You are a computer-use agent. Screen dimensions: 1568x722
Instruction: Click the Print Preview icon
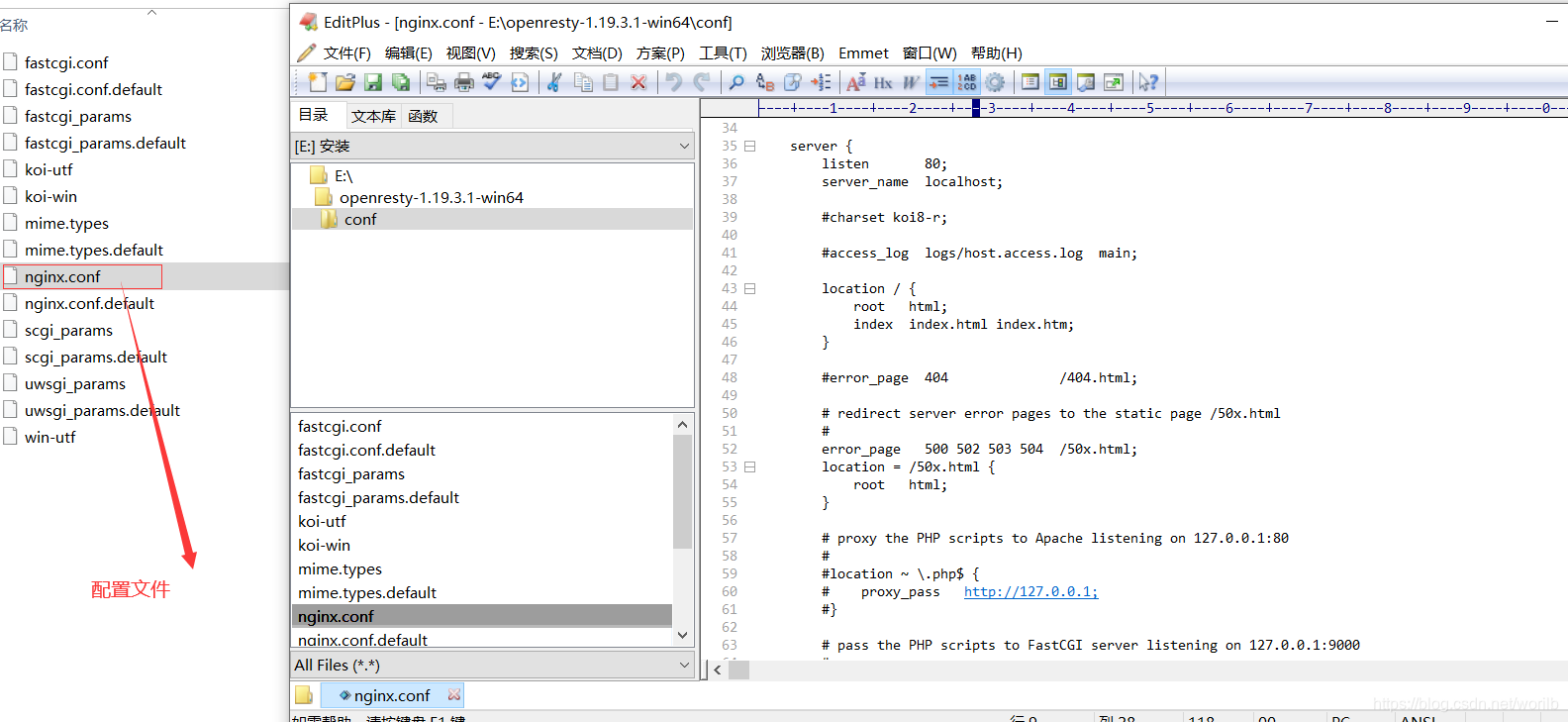(x=437, y=82)
